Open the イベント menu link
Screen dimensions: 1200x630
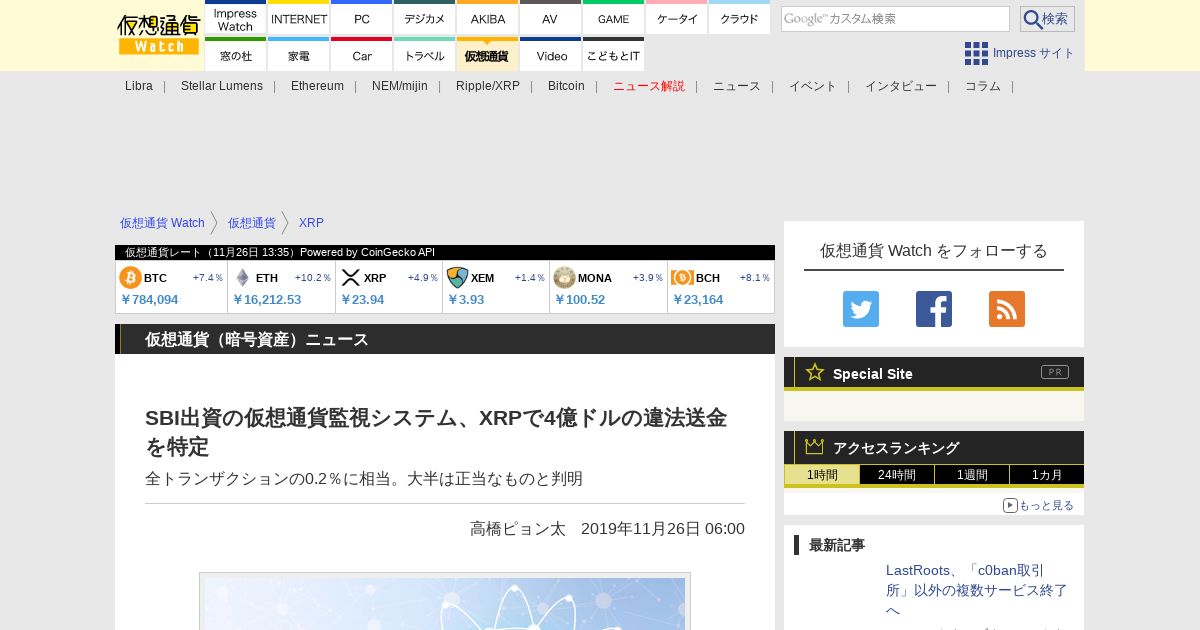813,86
